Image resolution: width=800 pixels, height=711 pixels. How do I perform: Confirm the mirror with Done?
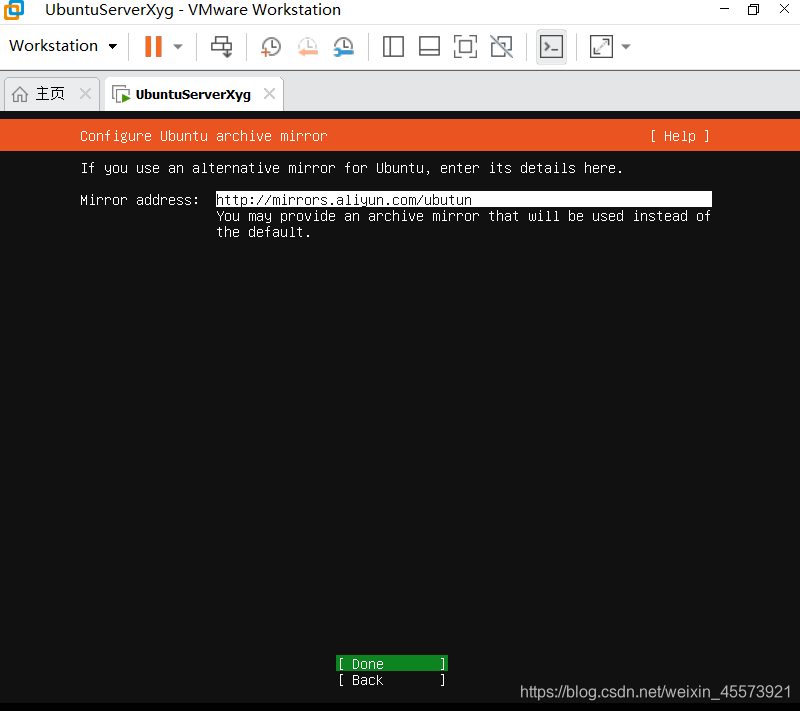[x=392, y=664]
